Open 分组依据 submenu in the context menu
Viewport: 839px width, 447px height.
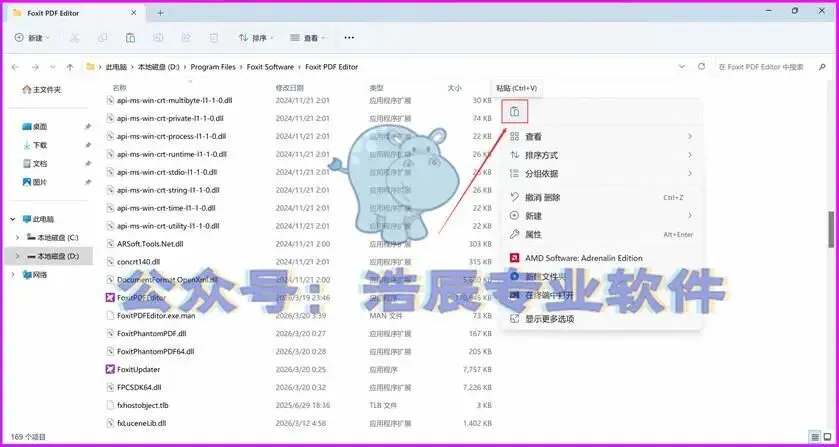point(601,173)
